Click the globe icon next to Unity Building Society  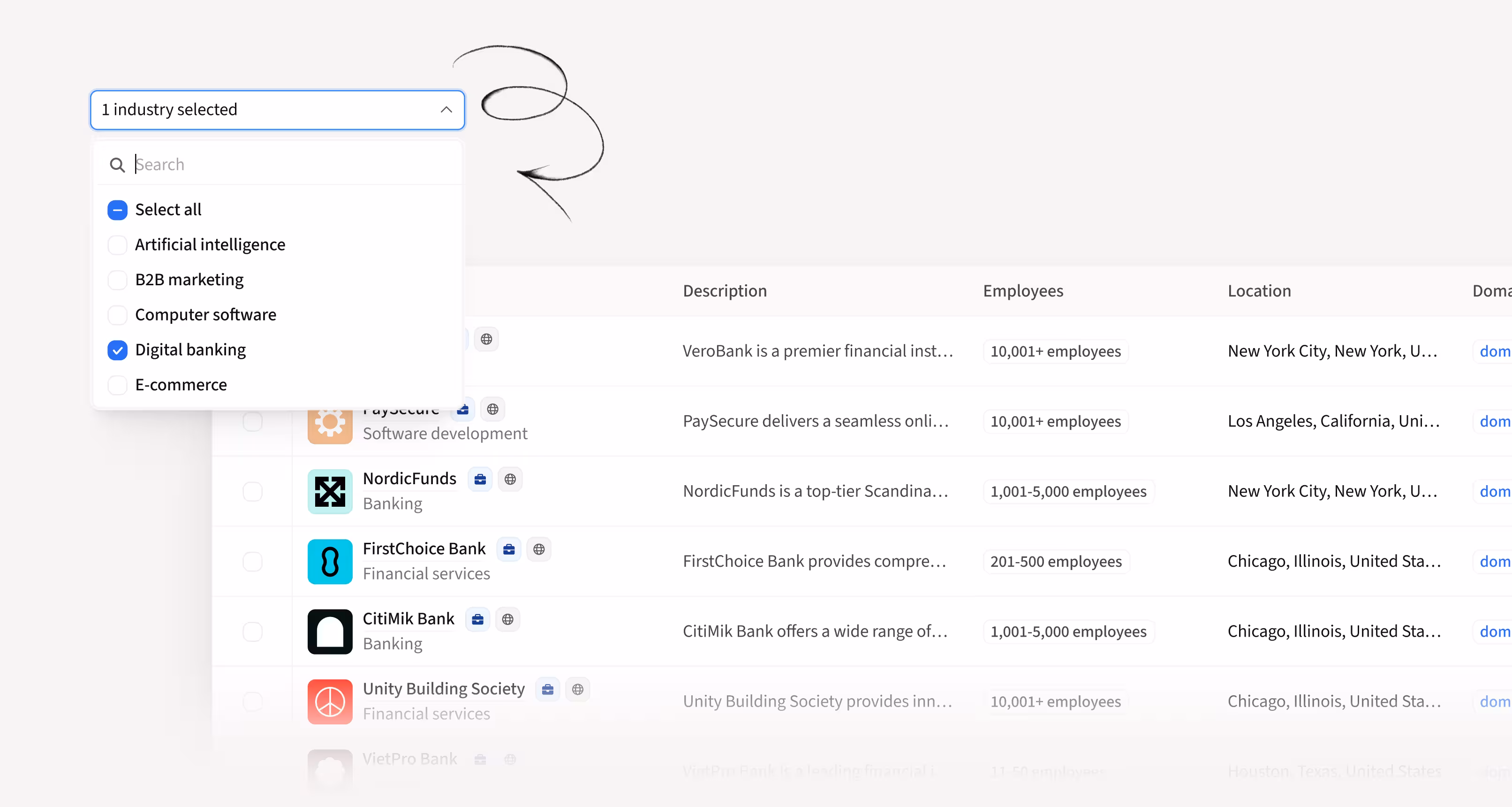click(x=578, y=689)
